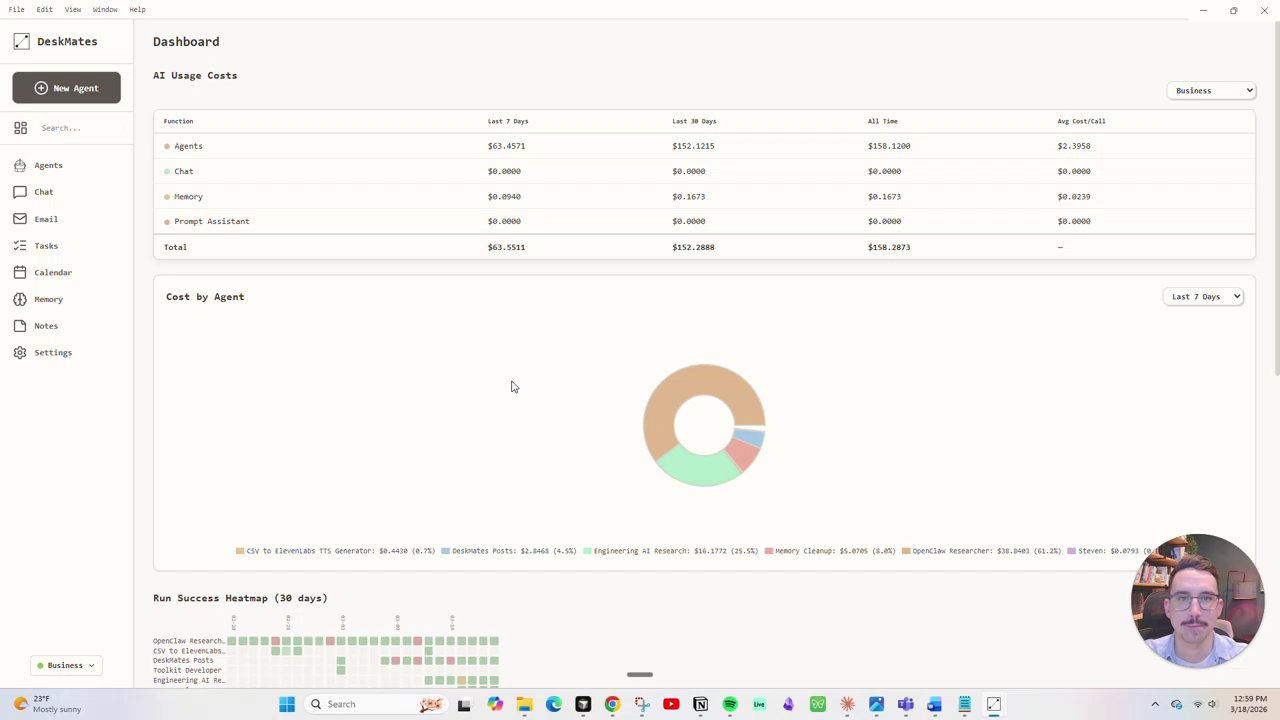Image resolution: width=1280 pixels, height=720 pixels.
Task: Open the Business dropdown above usage table
Action: pyautogui.click(x=1211, y=91)
